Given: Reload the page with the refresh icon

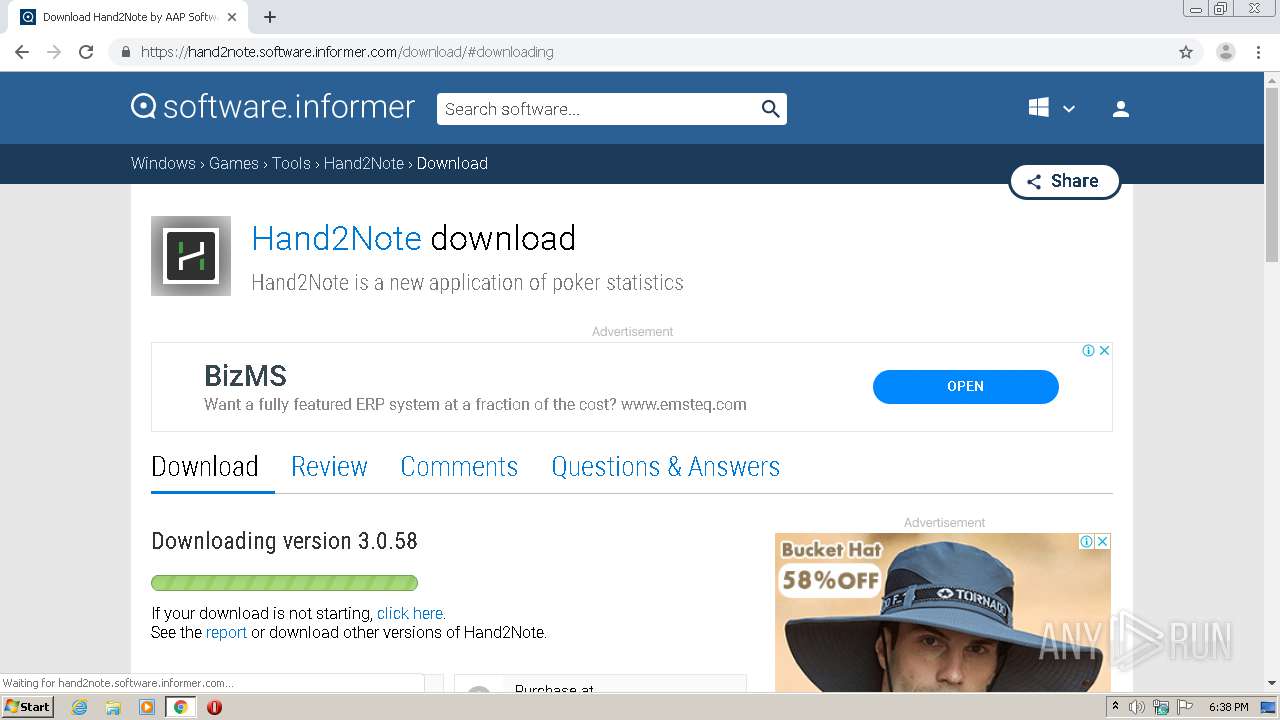Looking at the screenshot, I should (86, 52).
